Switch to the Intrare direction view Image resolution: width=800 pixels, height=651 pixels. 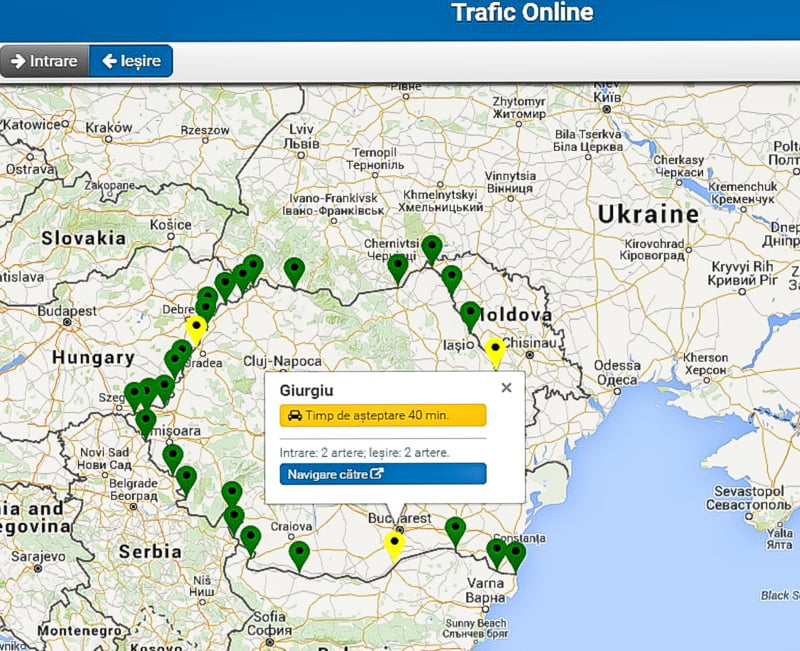[x=45, y=61]
